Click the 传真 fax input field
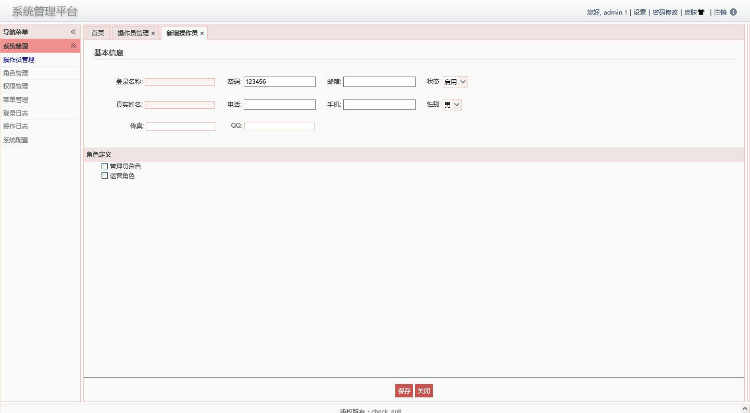 pos(181,126)
